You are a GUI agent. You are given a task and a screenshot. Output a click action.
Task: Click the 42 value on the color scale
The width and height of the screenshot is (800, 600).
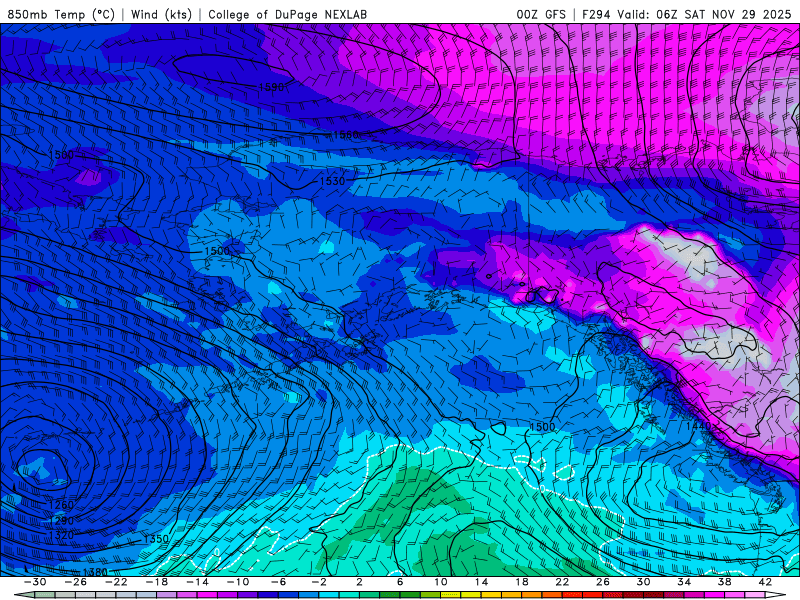[x=765, y=582]
